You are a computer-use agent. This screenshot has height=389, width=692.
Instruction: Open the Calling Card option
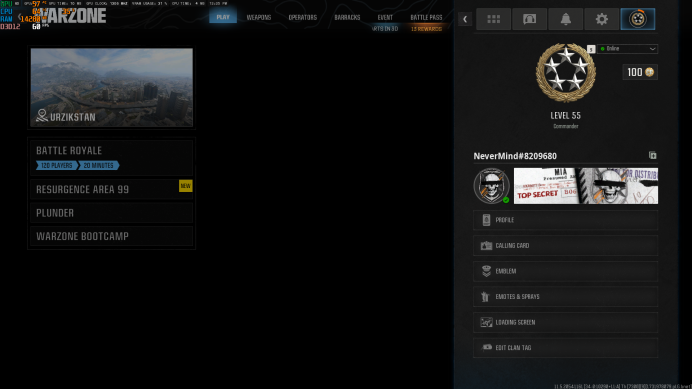coord(565,245)
